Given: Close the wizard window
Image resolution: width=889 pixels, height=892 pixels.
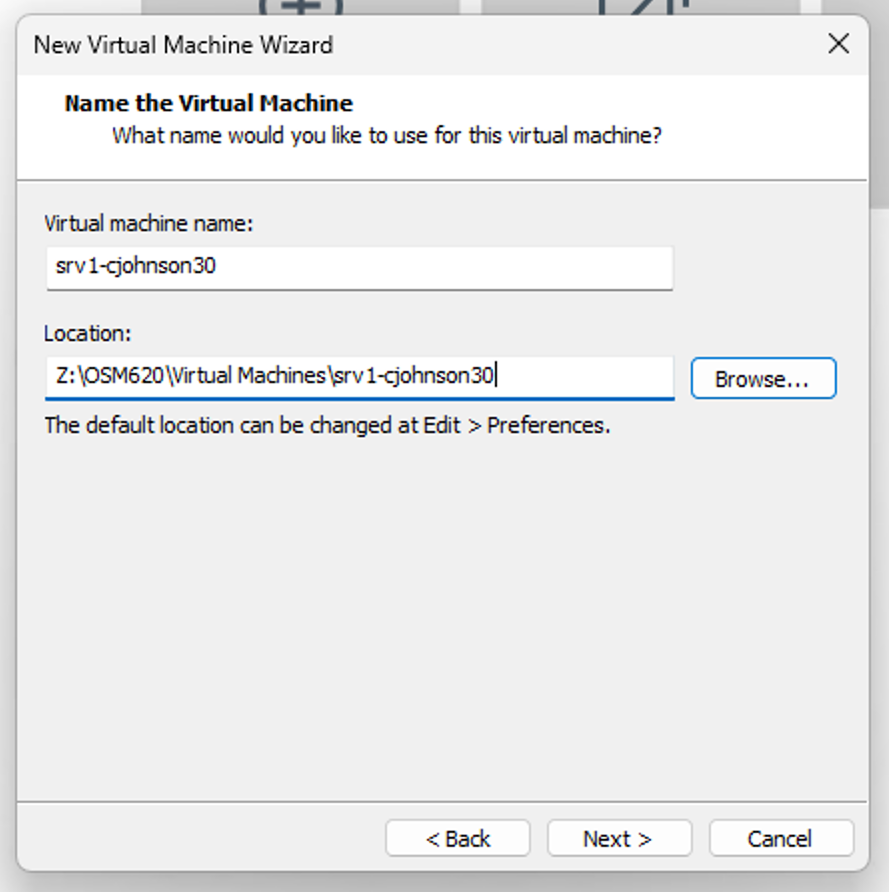Looking at the screenshot, I should point(838,44).
